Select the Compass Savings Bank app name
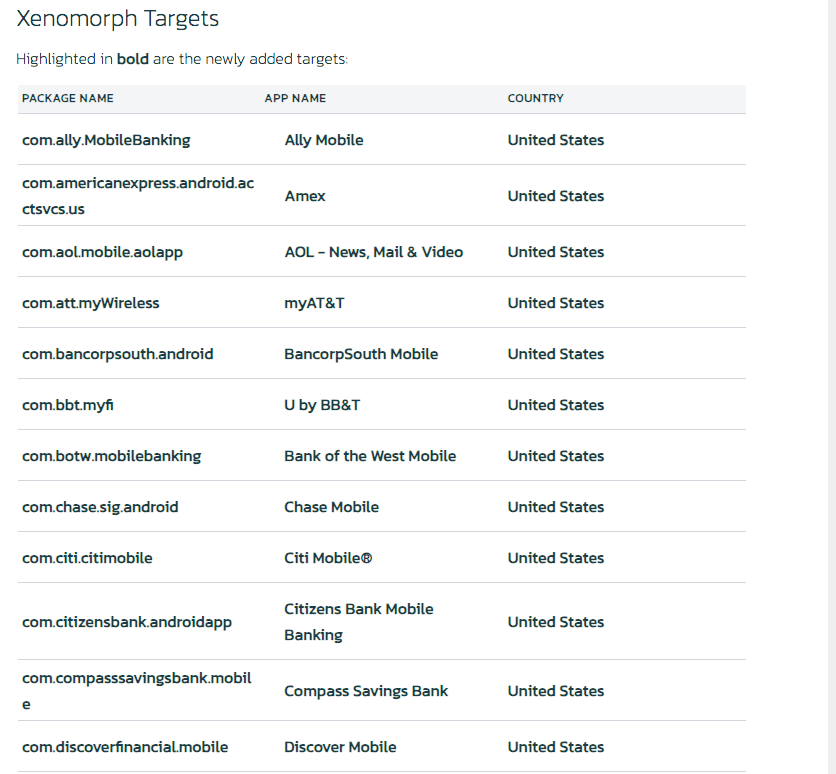 [366, 691]
